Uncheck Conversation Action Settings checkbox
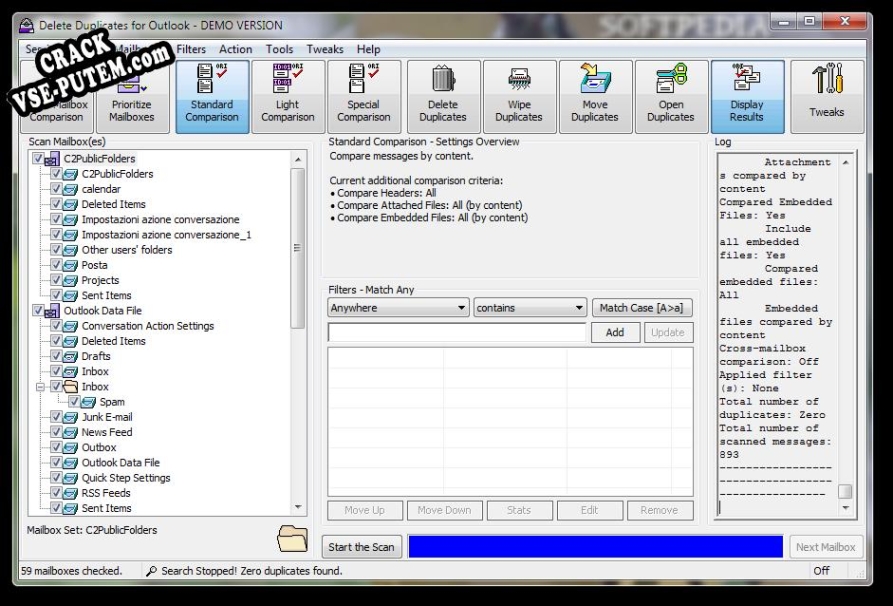Viewport: 893px width, 606px height. pos(56,326)
